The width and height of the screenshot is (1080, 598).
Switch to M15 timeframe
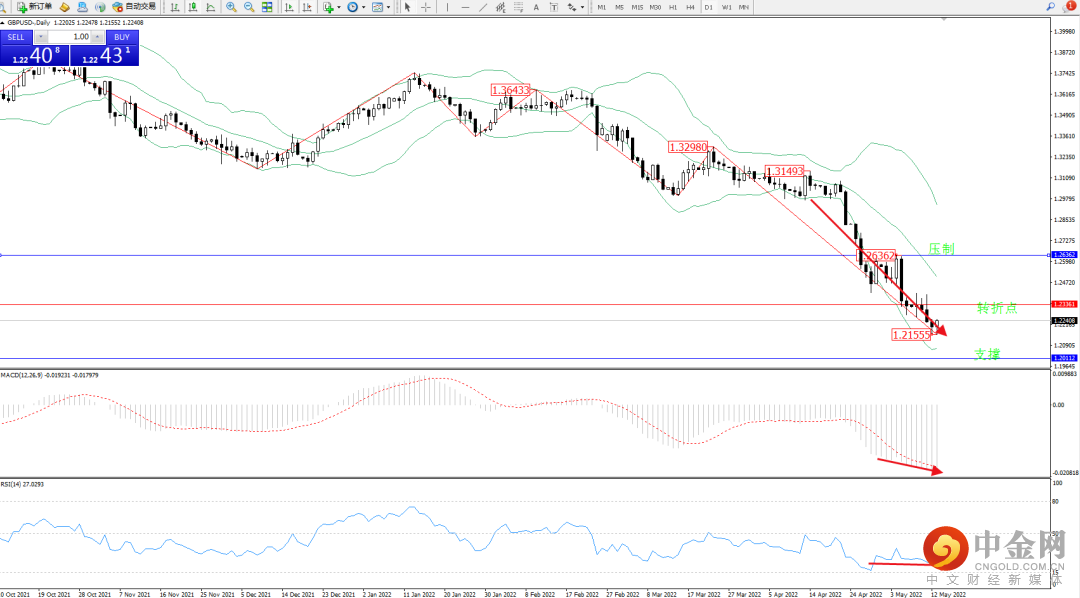pos(637,7)
